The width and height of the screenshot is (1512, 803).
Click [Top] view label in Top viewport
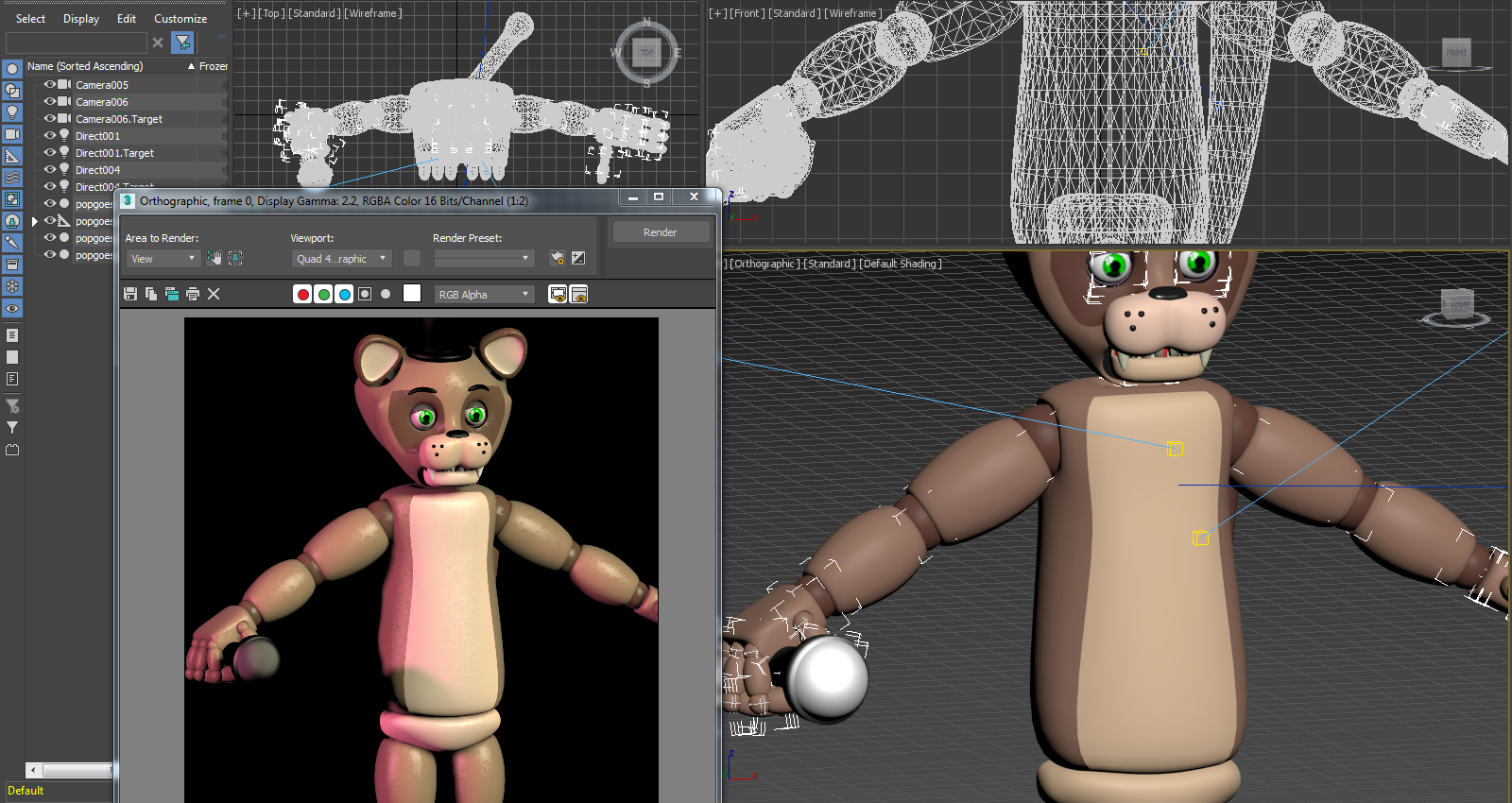tap(271, 13)
